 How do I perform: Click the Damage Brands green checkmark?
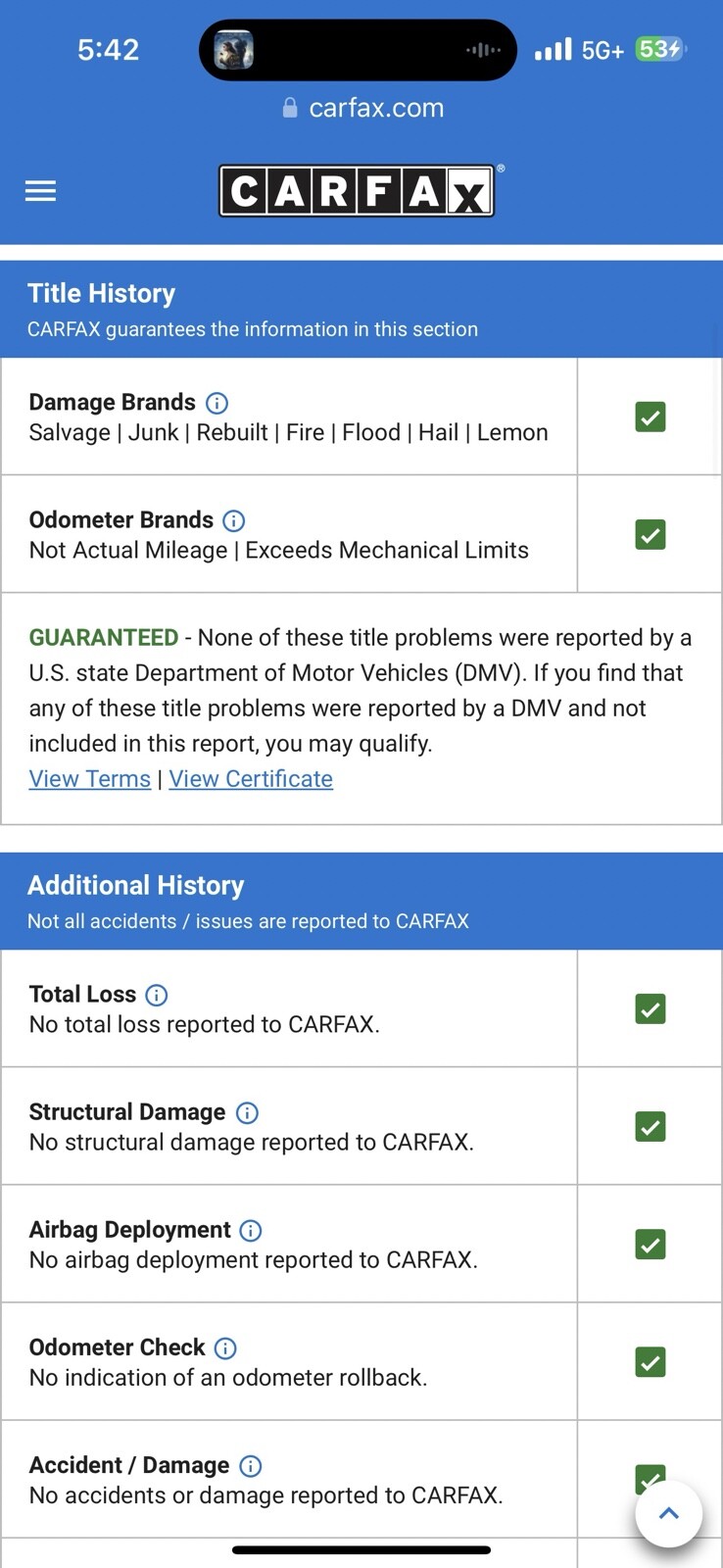(x=651, y=417)
